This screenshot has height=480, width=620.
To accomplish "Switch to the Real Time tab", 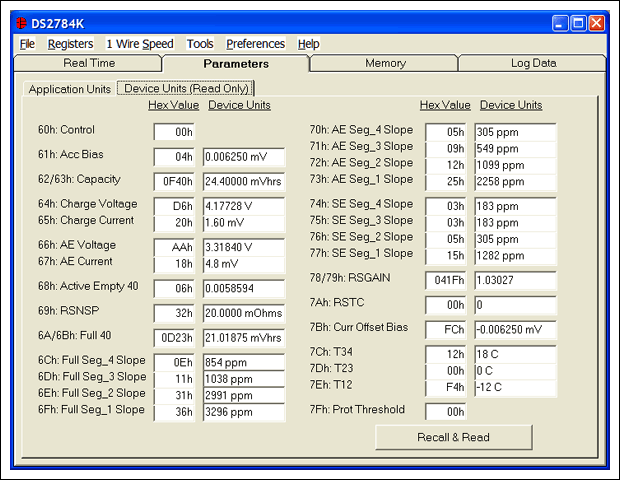I will pyautogui.click(x=89, y=63).
